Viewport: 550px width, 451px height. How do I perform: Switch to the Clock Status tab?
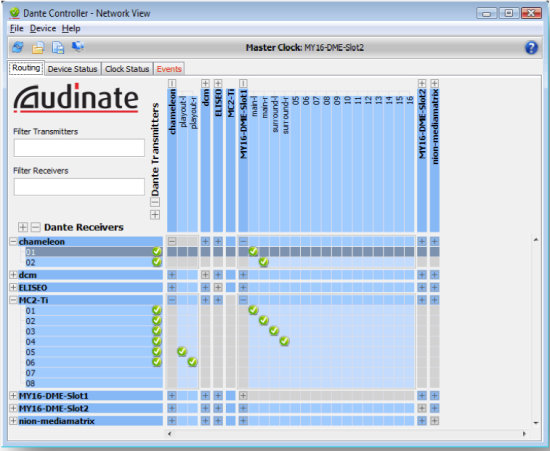(x=127, y=69)
